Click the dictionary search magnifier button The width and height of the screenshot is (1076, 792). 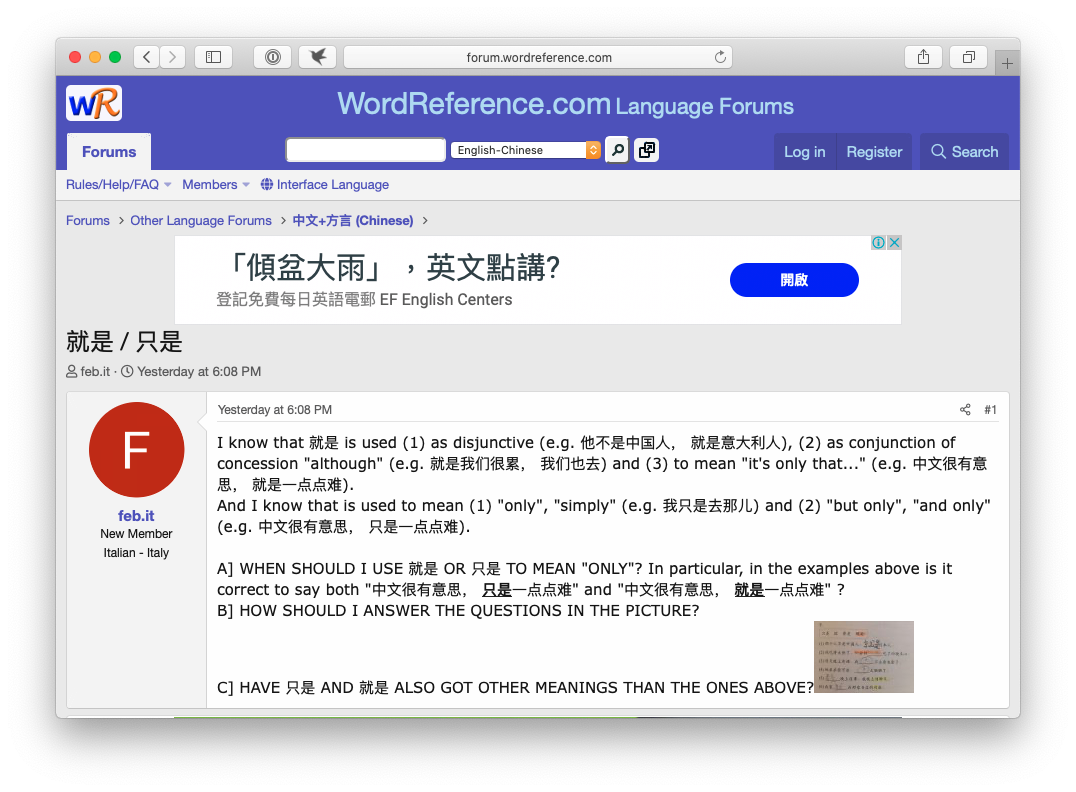pyautogui.click(x=618, y=150)
